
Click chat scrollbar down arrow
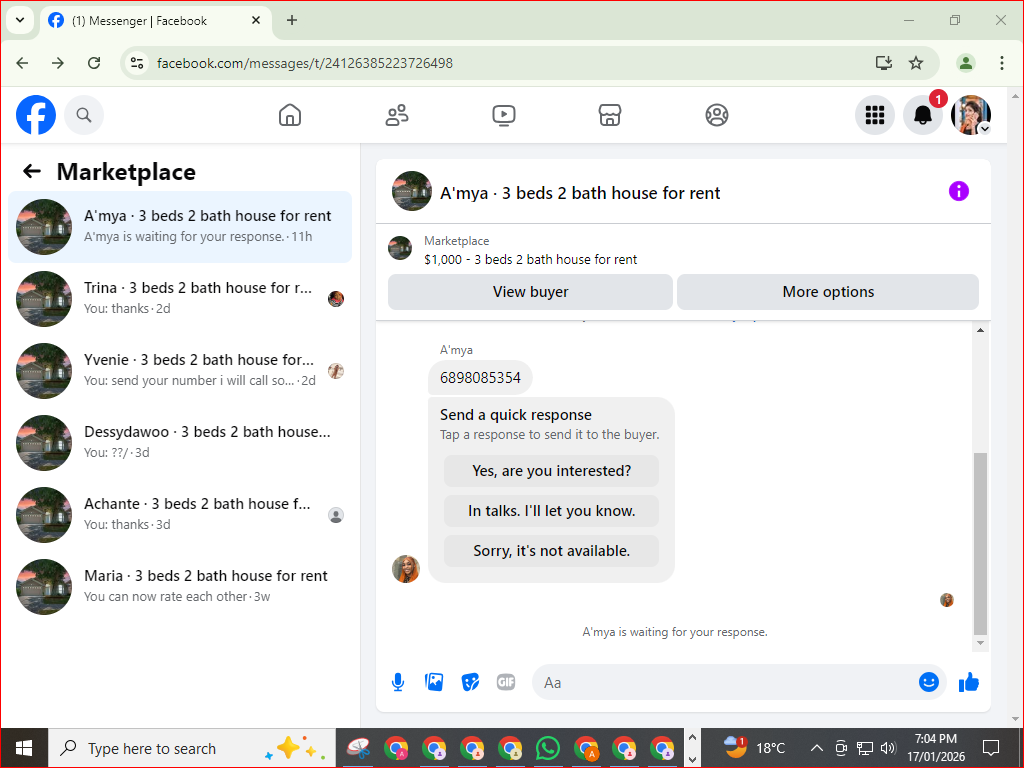click(980, 643)
